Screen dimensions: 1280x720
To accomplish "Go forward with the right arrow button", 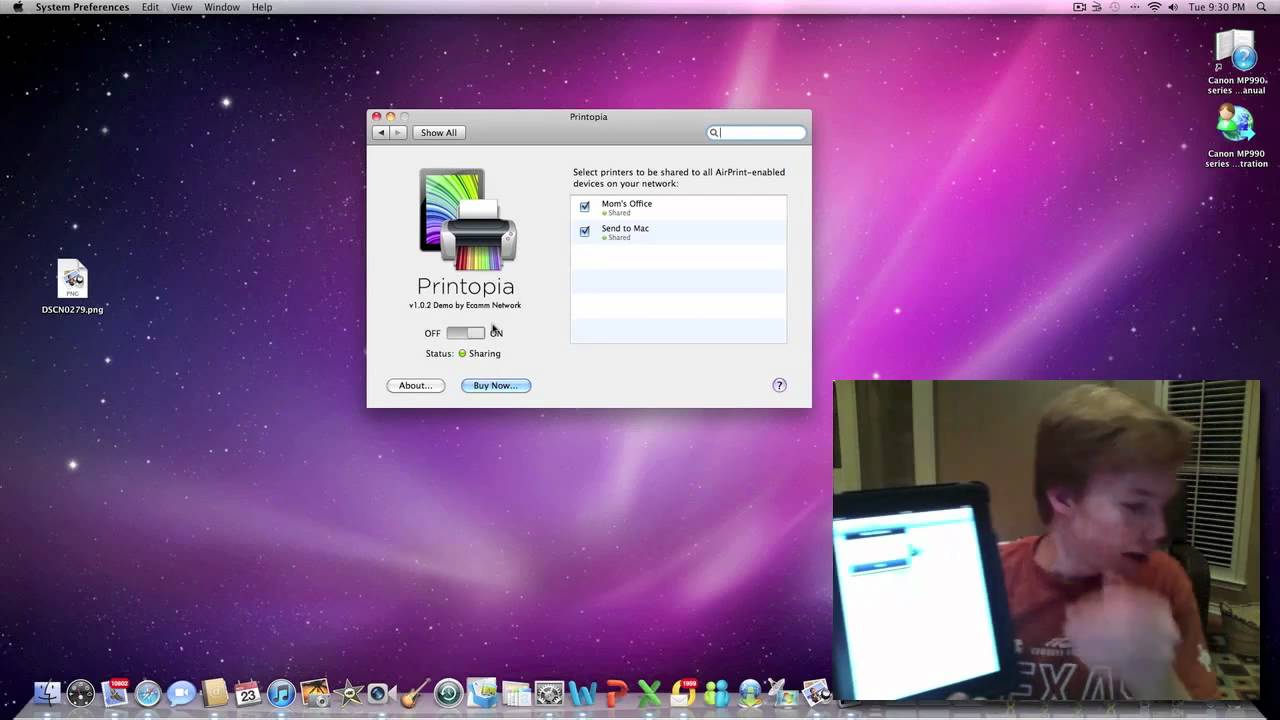I will coord(398,133).
